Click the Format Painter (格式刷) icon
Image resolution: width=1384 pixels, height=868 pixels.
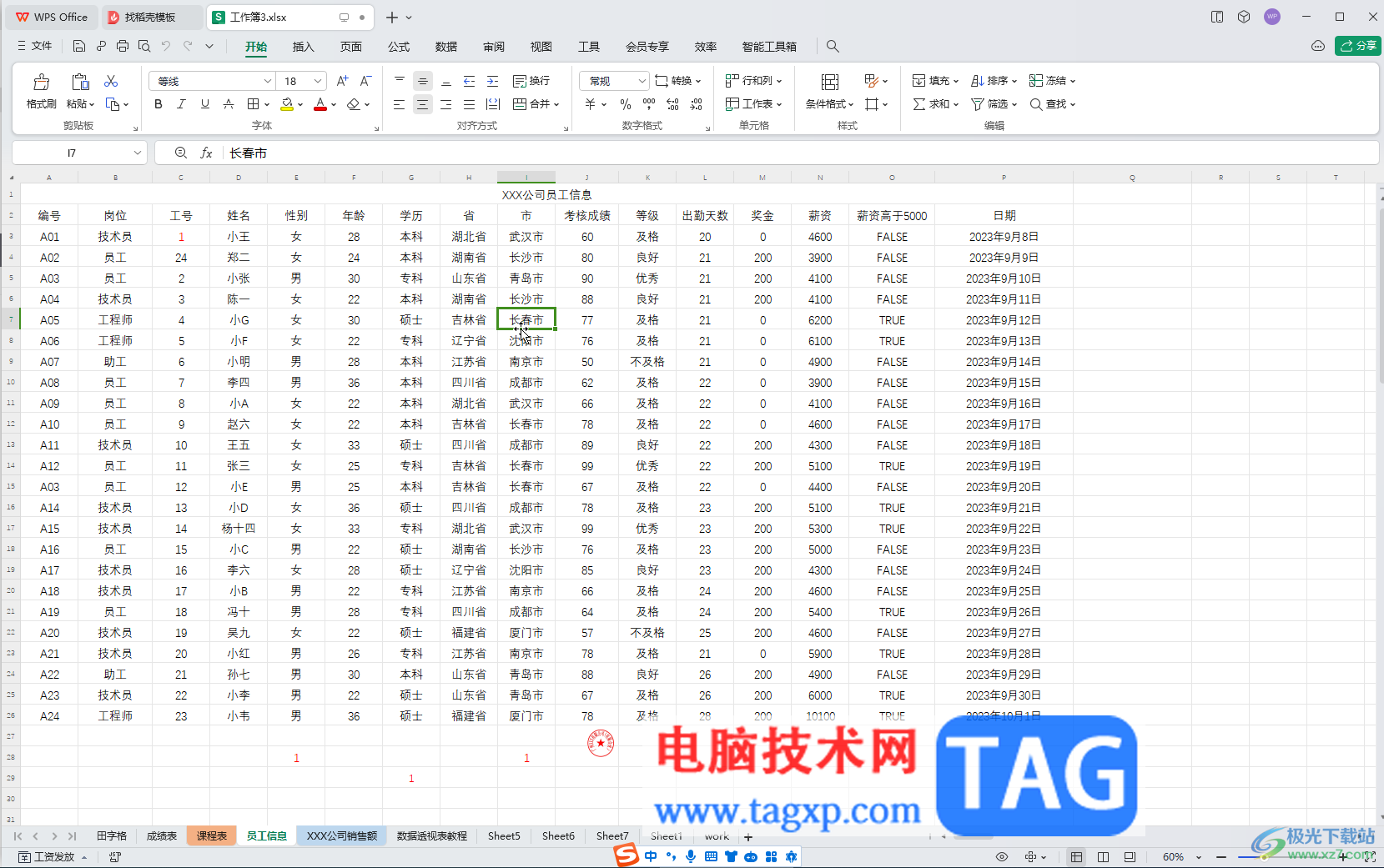[x=41, y=82]
